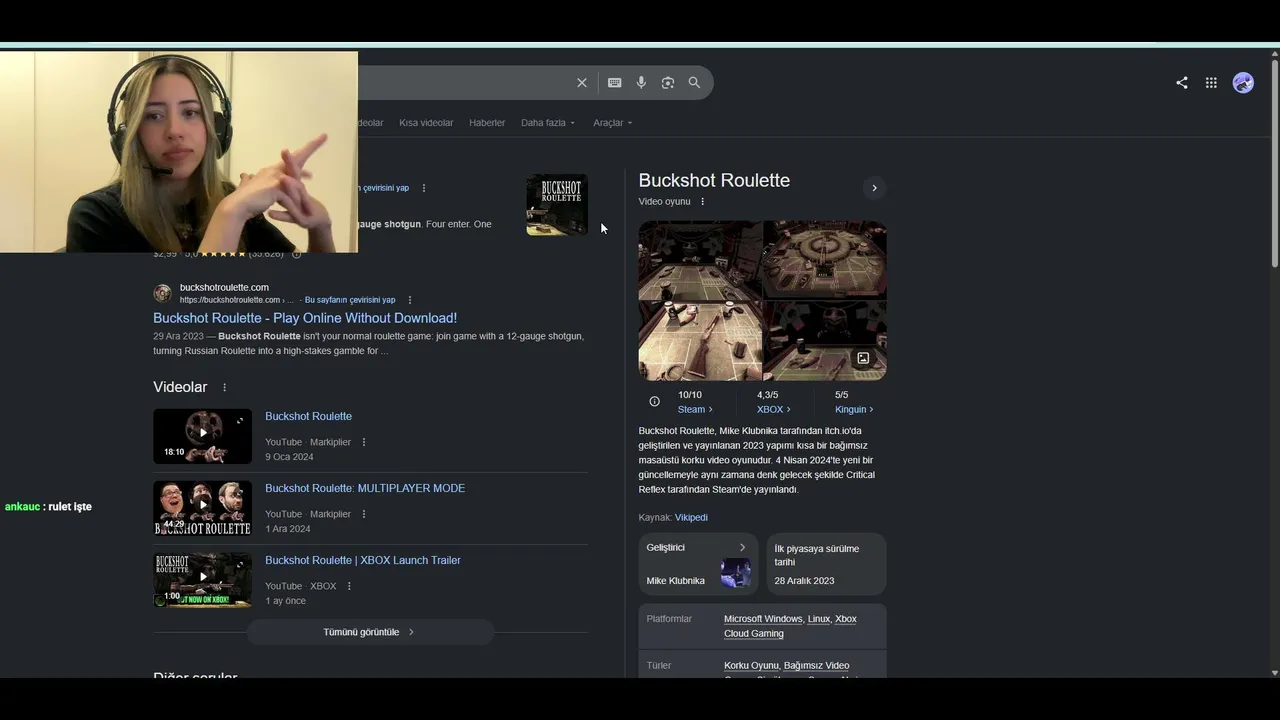The image size is (1280, 720).
Task: Open the Korku Oyunu genre link
Action: (751, 665)
